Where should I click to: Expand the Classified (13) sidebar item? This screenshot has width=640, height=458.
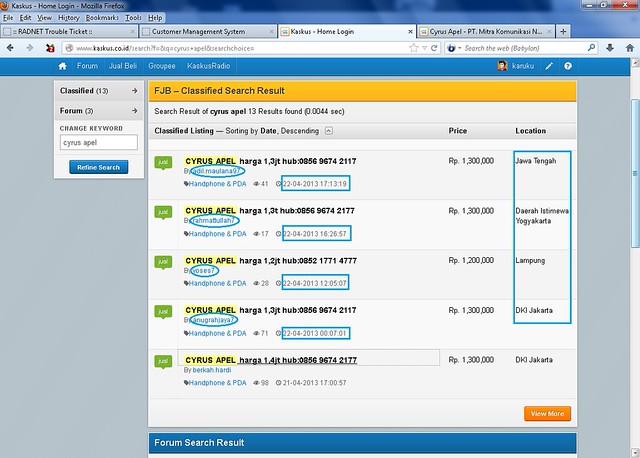(98, 91)
